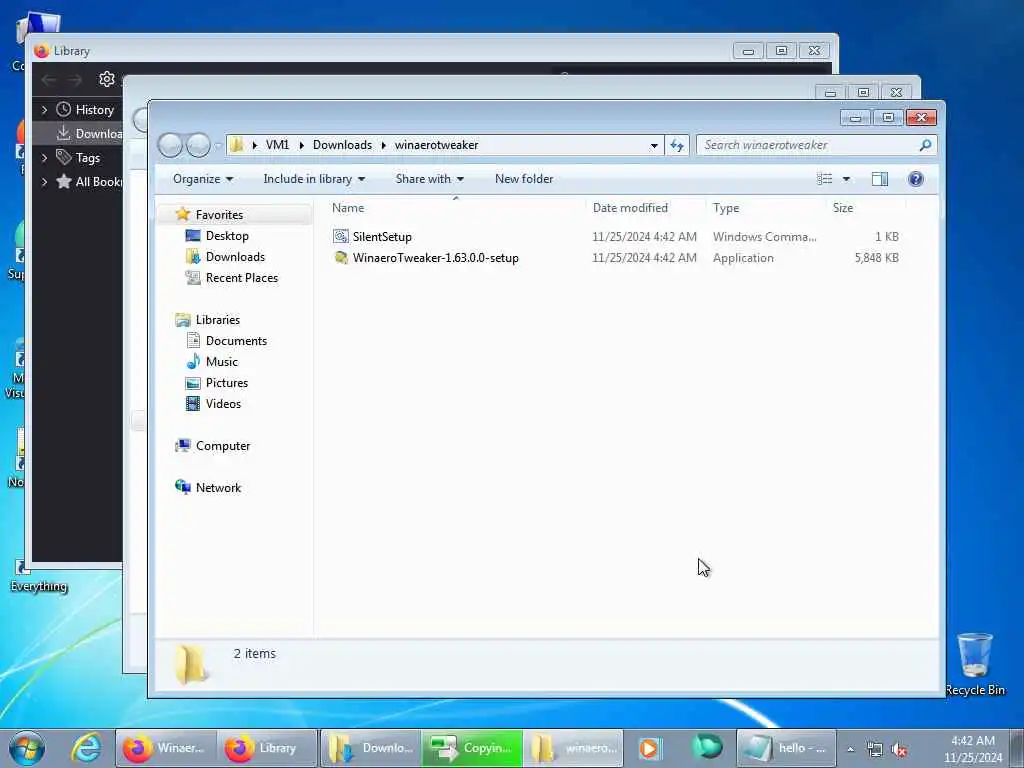Open the Include in library menu

point(314,179)
